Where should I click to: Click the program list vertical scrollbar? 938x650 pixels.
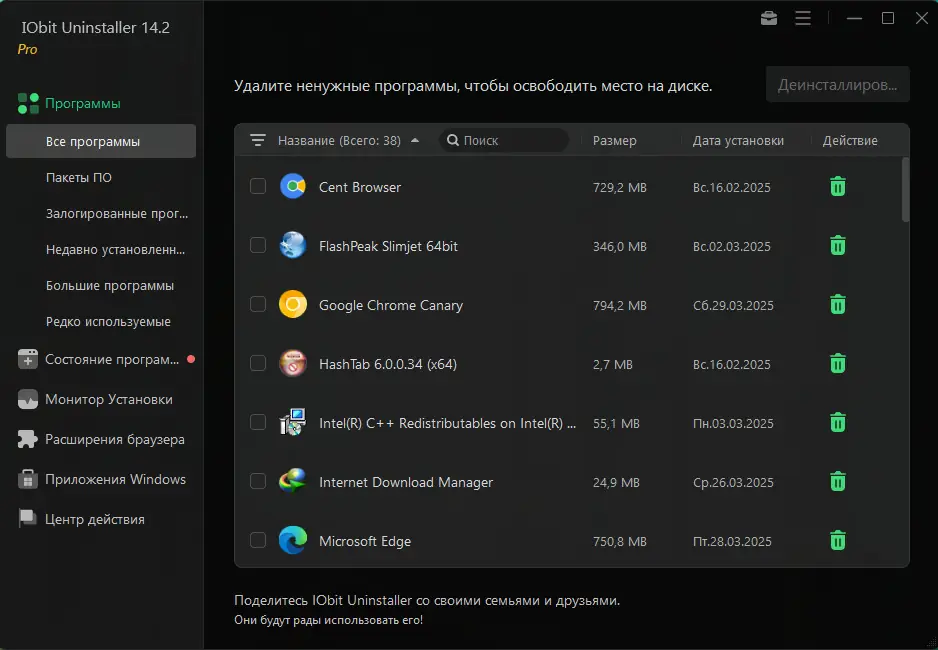click(906, 190)
